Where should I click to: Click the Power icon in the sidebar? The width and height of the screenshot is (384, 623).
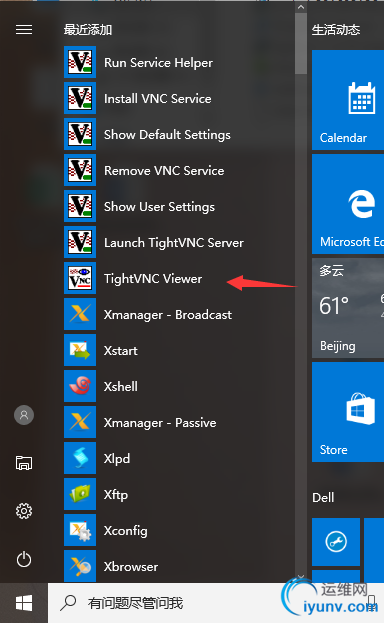pos(24,559)
